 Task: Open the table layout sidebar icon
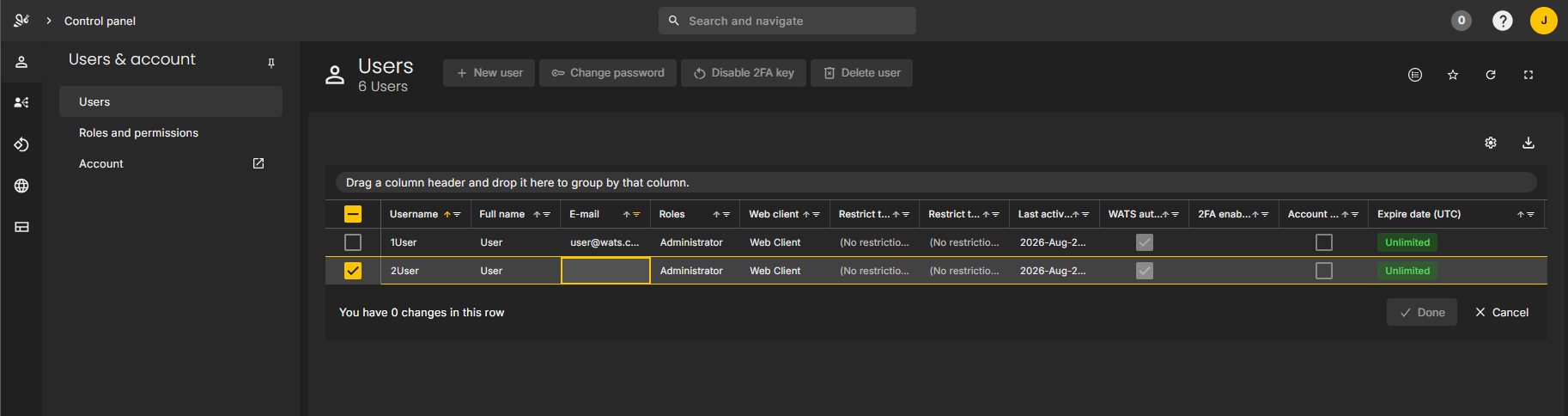(21, 227)
